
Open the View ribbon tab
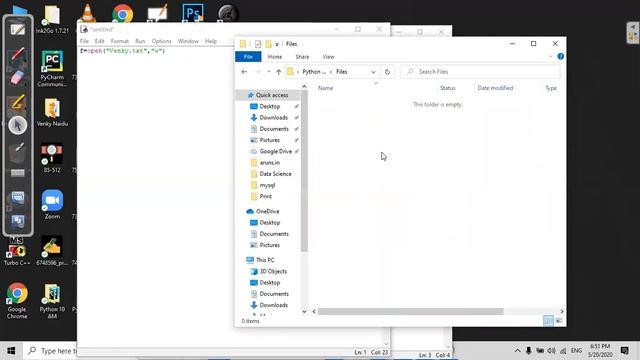tap(328, 57)
